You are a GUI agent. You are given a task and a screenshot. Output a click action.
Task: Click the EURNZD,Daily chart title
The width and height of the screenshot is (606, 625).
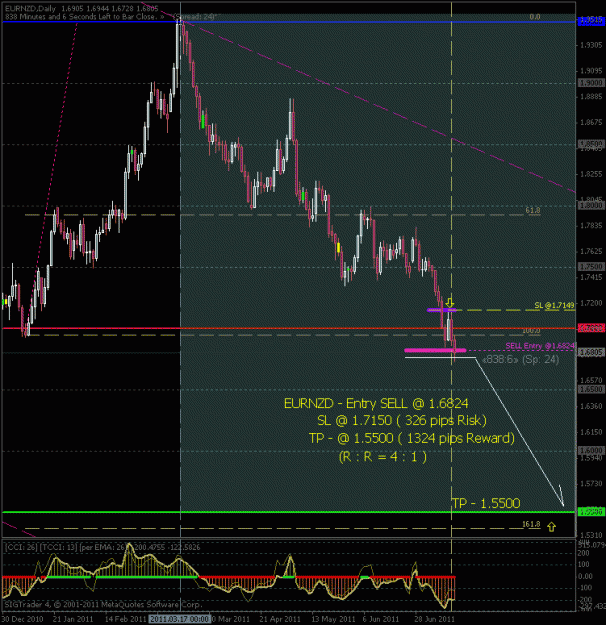coord(31,8)
